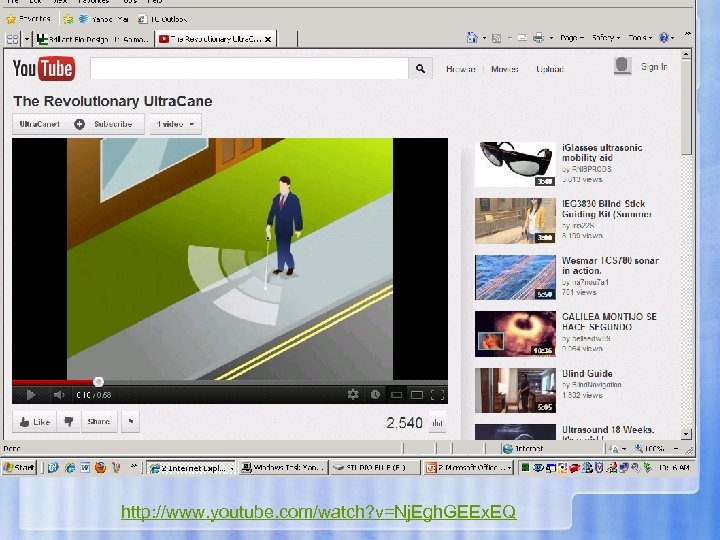Click the flag icon button

[130, 422]
